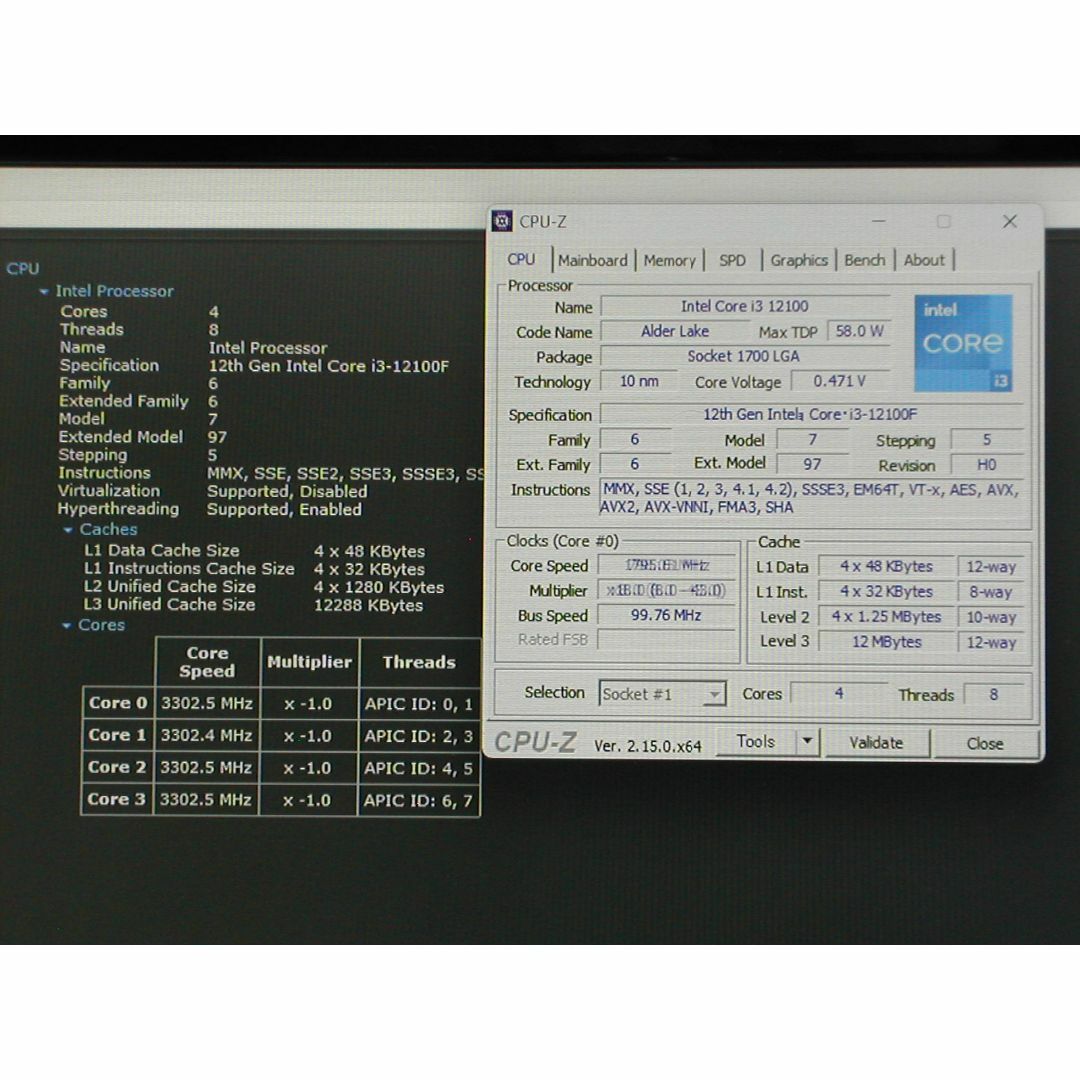Open the Tools dropdown arrow in CPU-Z
The image size is (1080, 1080).
tap(807, 741)
